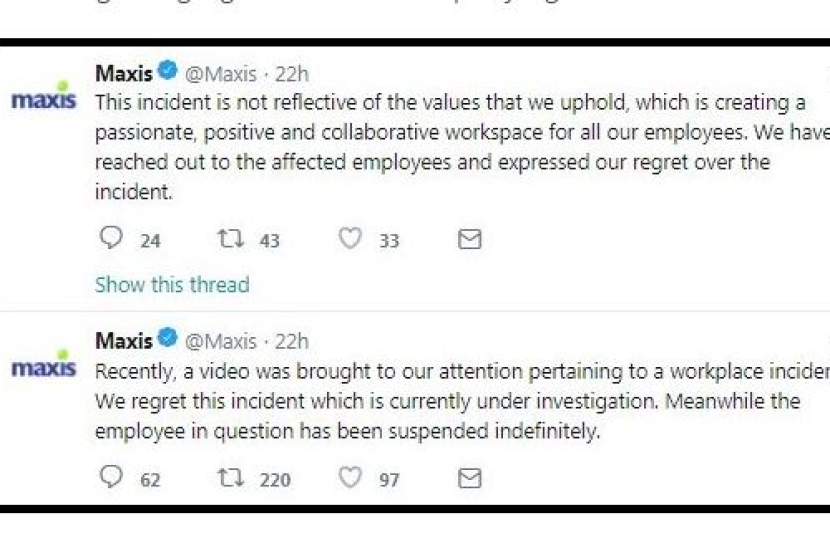Click verified badge on the "Recently, a video" tweet
The height and width of the screenshot is (553, 830).
click(168, 340)
